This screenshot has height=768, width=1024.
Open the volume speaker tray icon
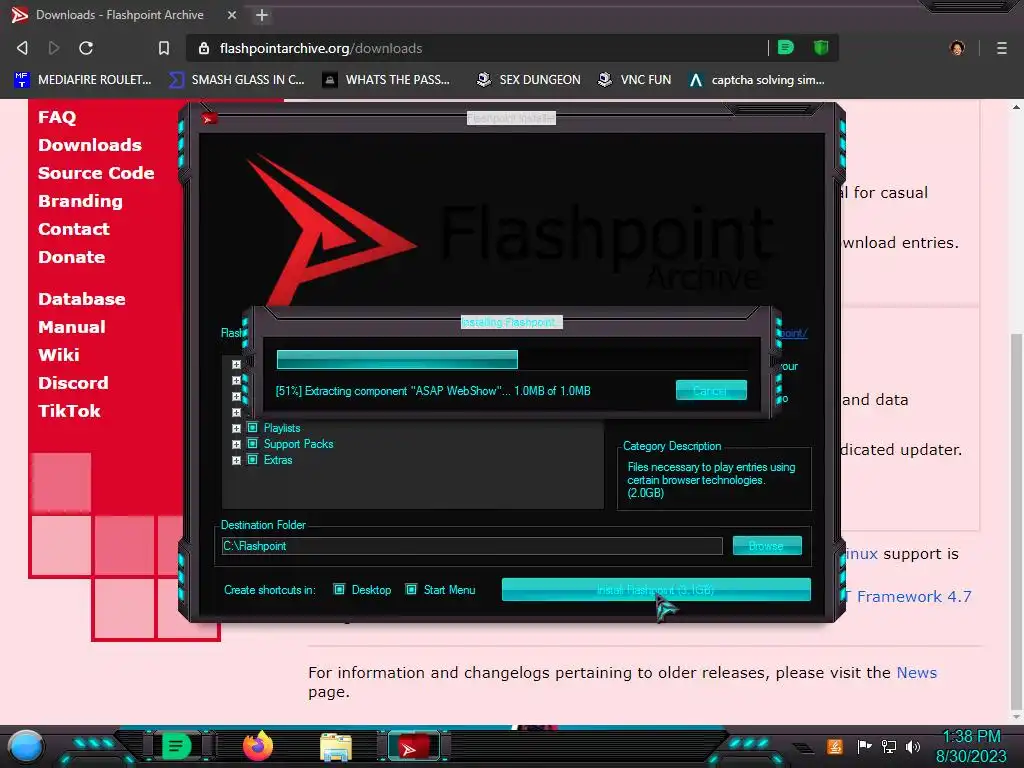coord(913,746)
